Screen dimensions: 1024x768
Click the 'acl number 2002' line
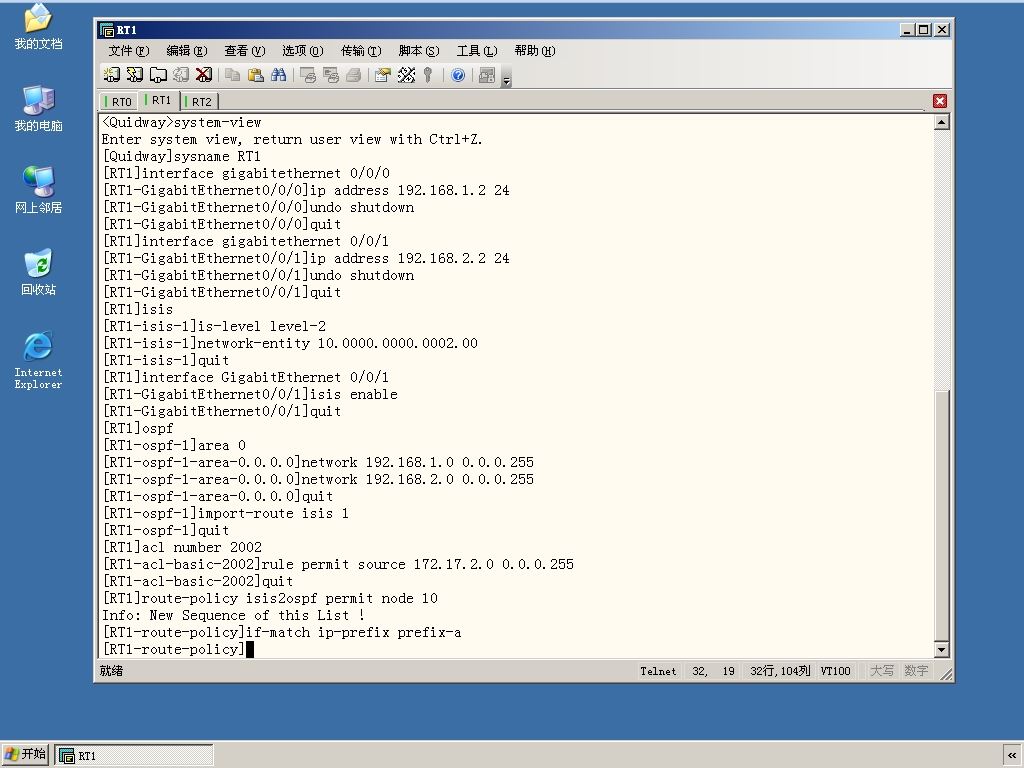182,547
